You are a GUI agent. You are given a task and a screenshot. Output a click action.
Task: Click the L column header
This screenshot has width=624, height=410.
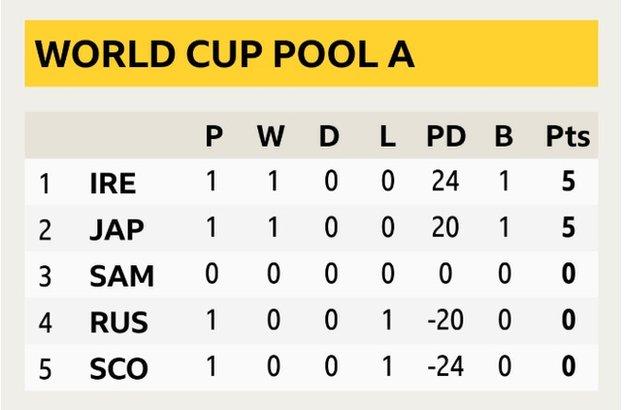click(x=387, y=138)
